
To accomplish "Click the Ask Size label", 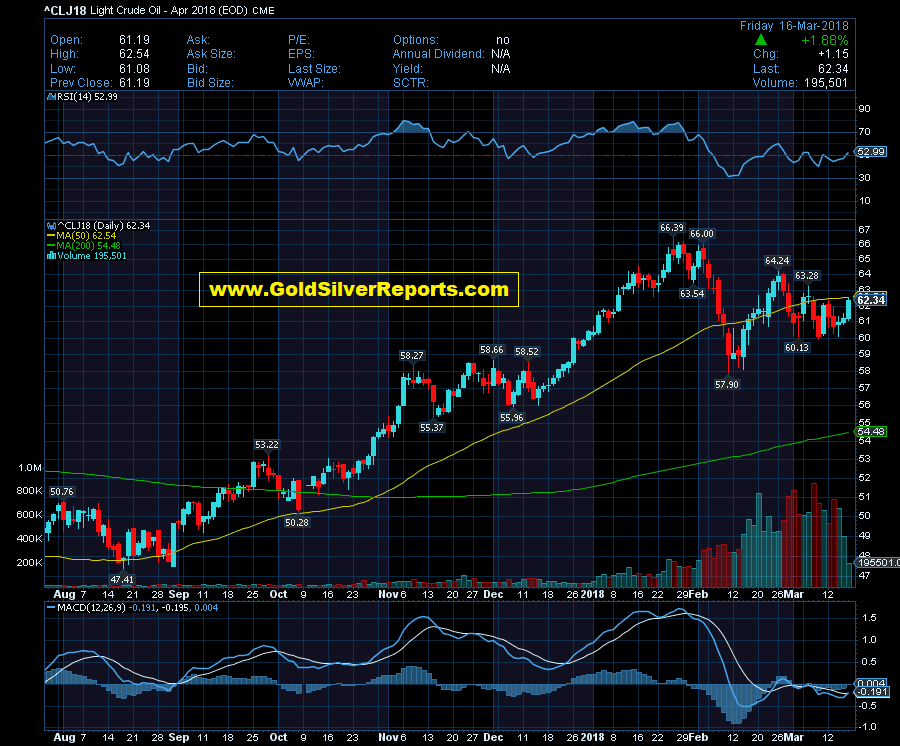I will point(211,54).
